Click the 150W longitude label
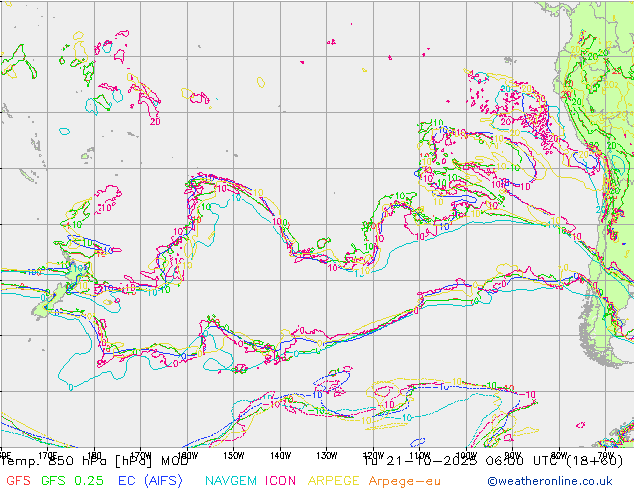The height and width of the screenshot is (490, 634). (234, 456)
